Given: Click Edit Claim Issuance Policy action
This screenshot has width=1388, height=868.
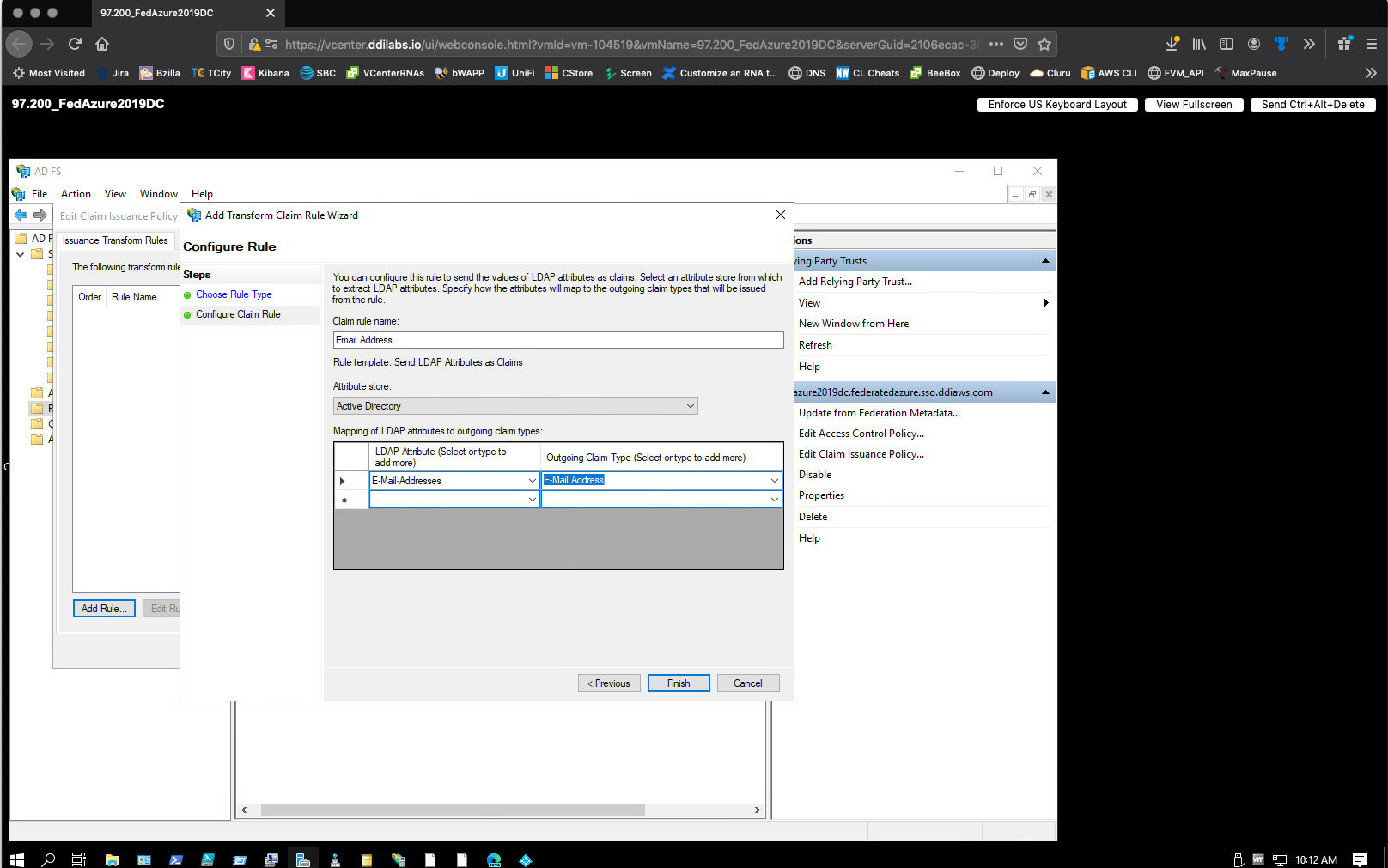Looking at the screenshot, I should pyautogui.click(x=861, y=454).
